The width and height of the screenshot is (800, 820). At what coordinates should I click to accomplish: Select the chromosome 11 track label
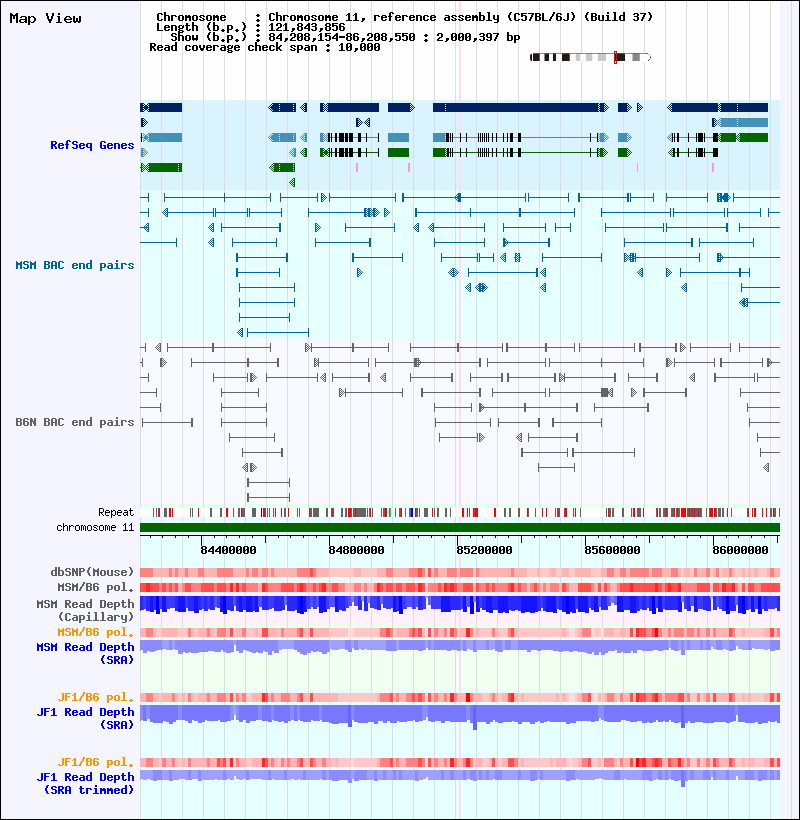[x=95, y=527]
